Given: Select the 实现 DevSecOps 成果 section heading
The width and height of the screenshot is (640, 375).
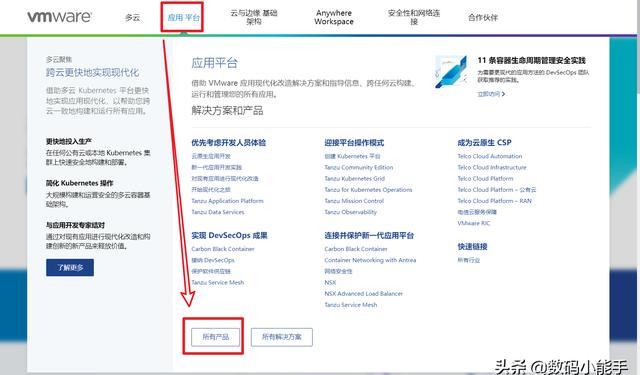Looking at the screenshot, I should 229,235.
